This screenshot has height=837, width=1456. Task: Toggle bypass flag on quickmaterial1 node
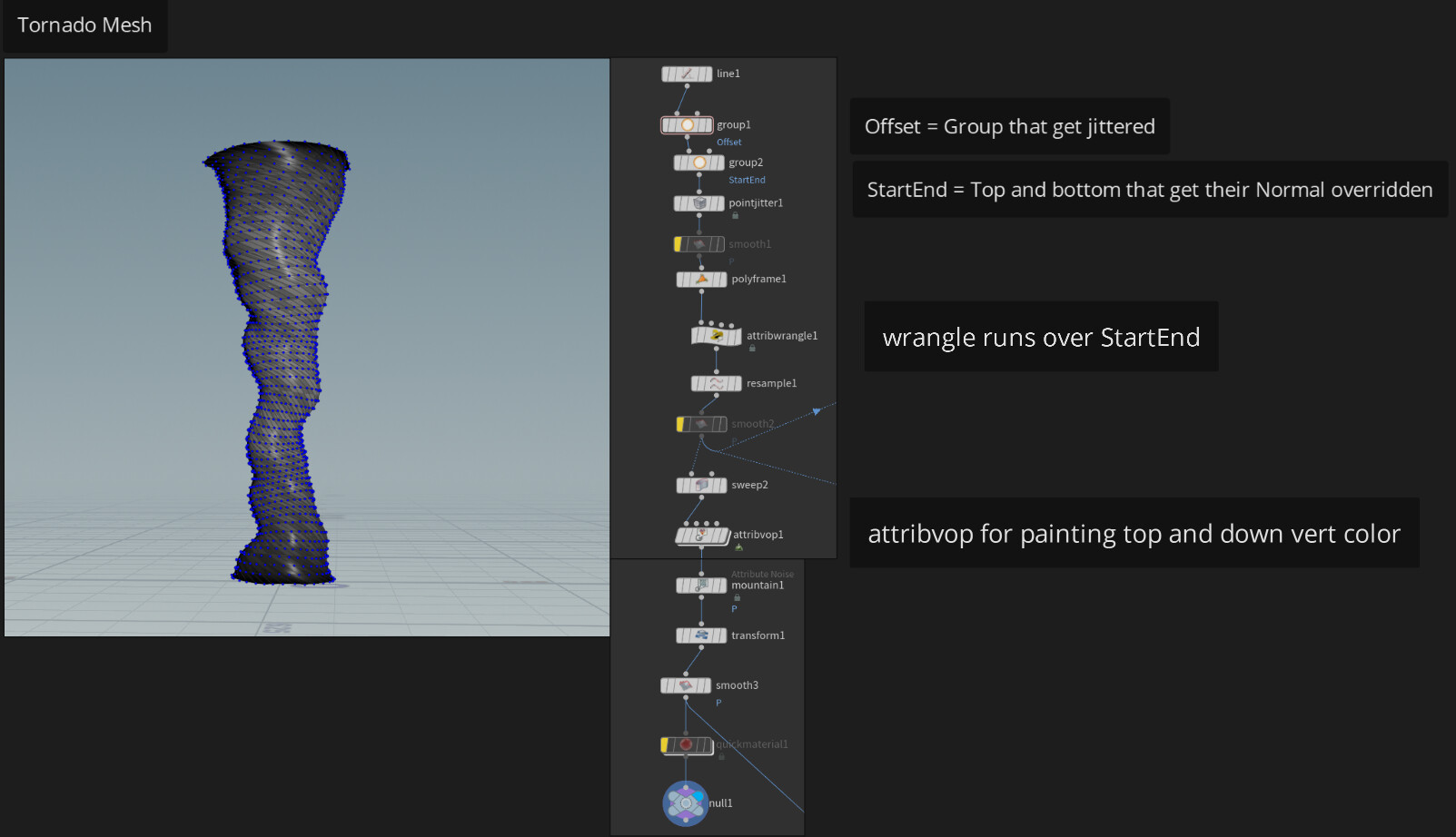(665, 745)
